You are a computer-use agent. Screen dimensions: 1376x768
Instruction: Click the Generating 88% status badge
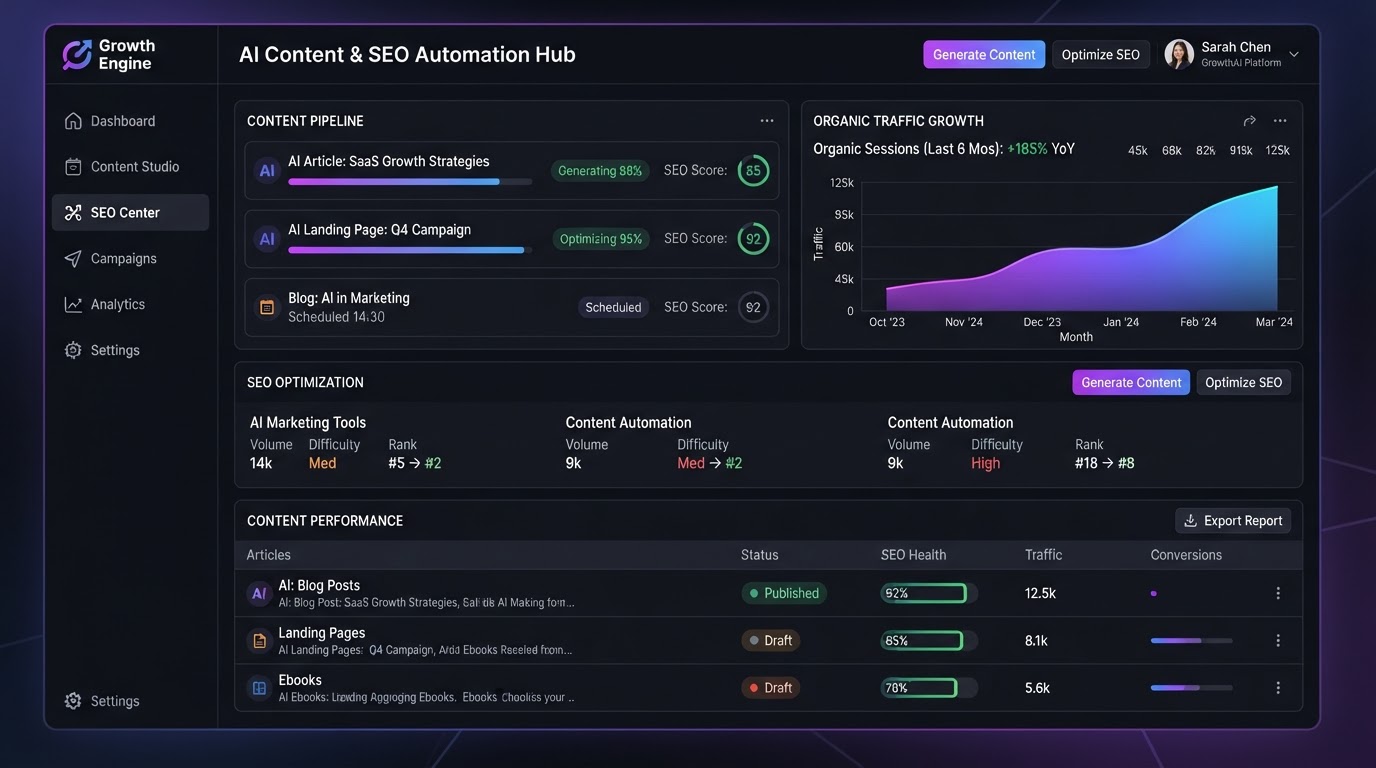[600, 170]
